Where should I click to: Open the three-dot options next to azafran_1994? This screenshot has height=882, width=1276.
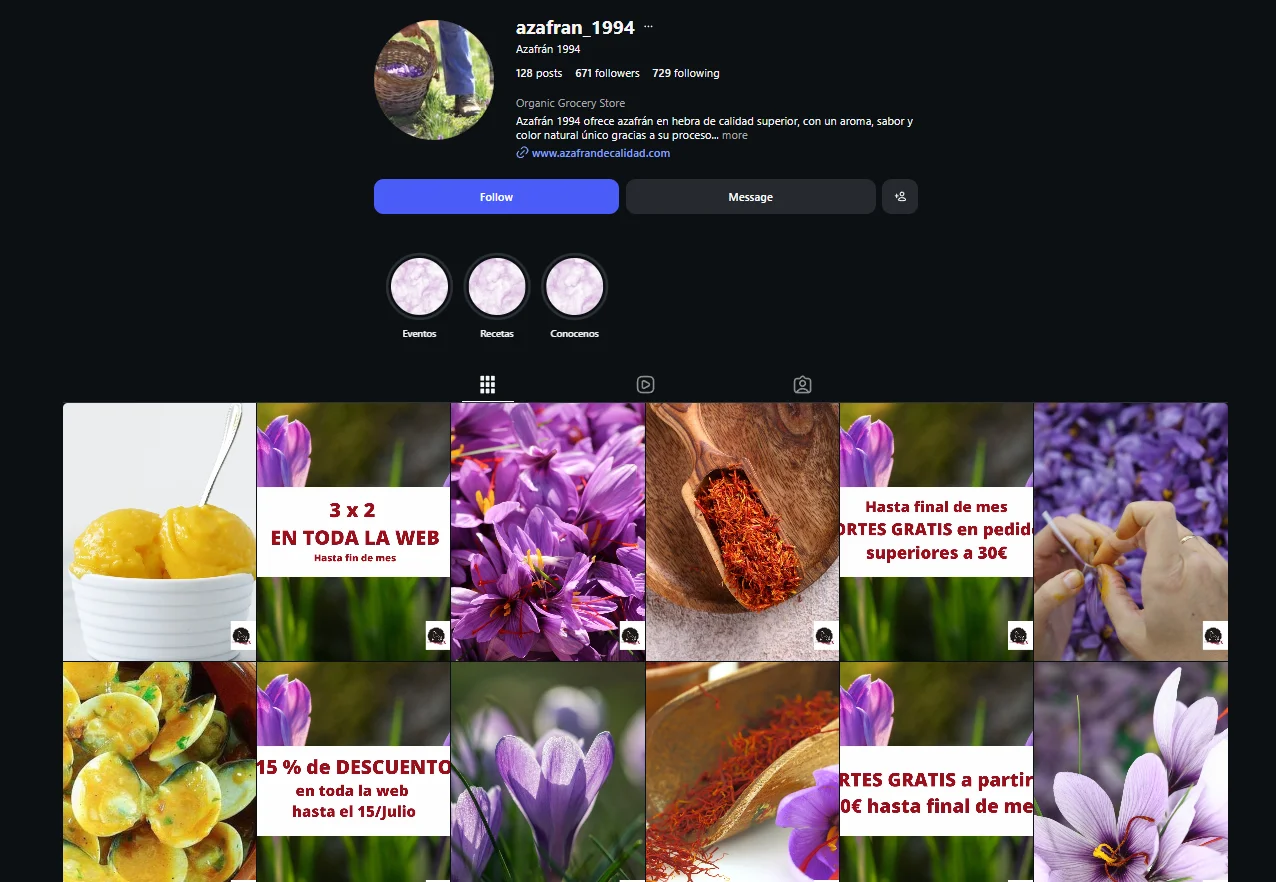point(648,27)
